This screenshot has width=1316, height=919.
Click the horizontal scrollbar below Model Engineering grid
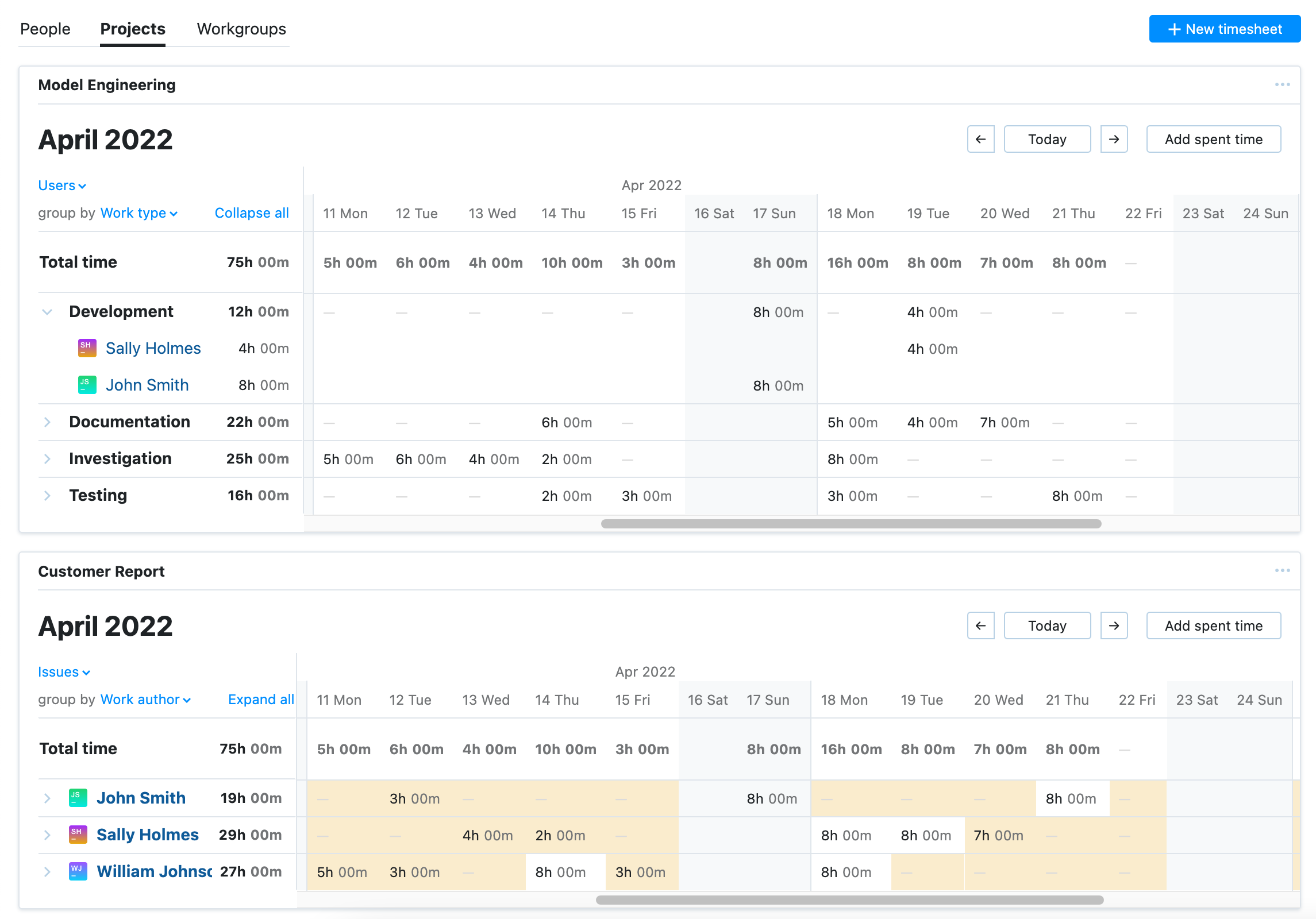coord(851,523)
